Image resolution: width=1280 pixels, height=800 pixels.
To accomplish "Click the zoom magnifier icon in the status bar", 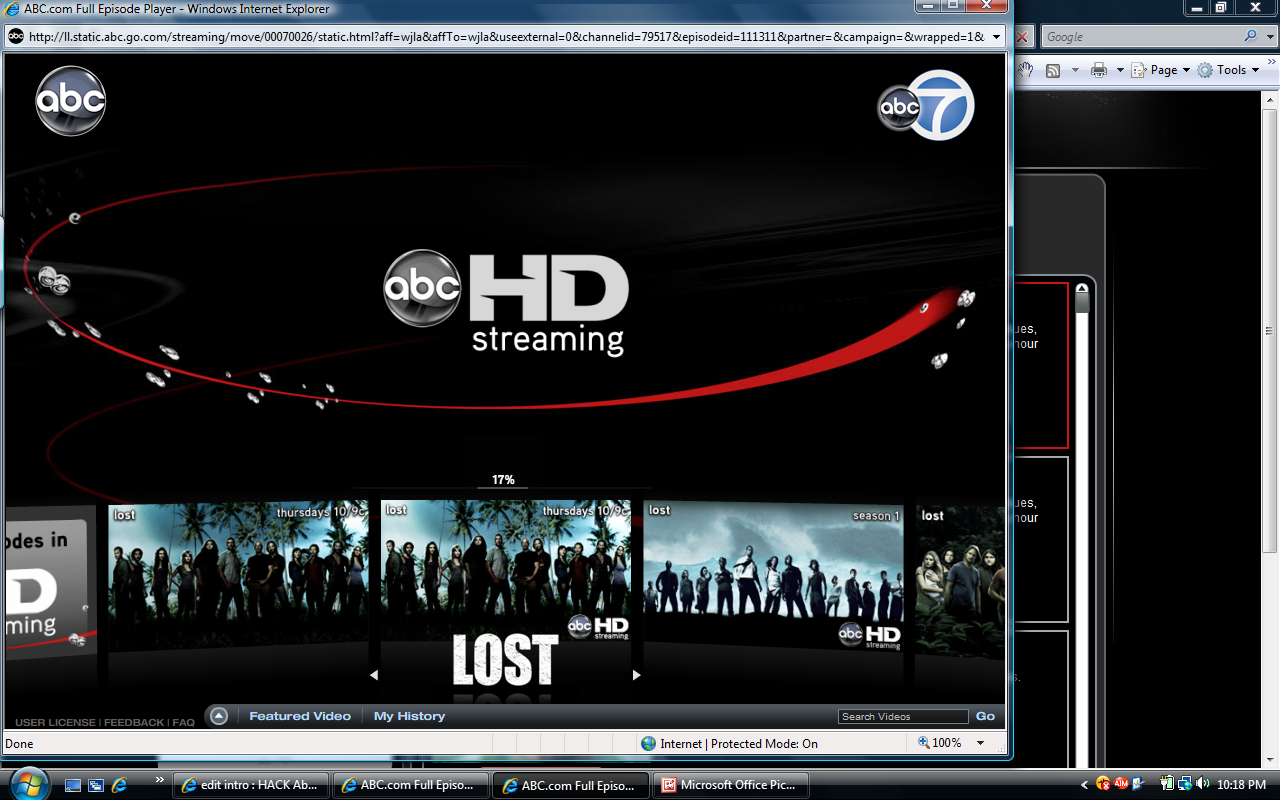I will tap(924, 743).
